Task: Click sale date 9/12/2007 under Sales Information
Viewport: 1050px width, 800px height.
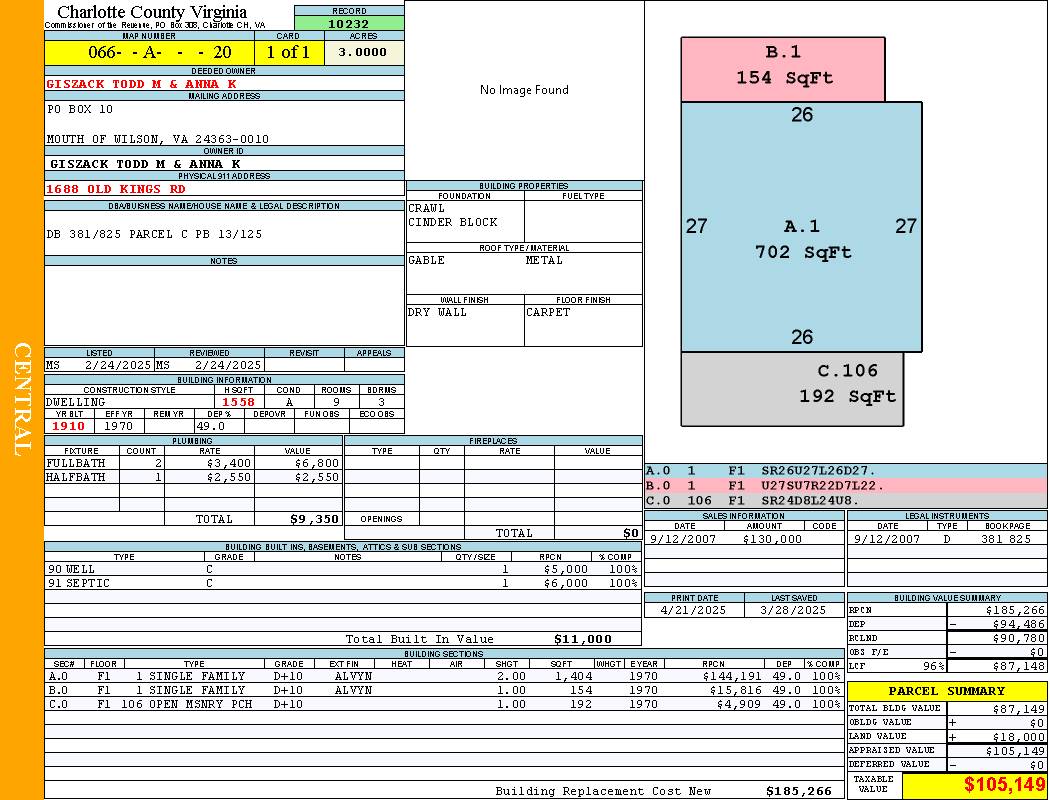Action: click(683, 539)
